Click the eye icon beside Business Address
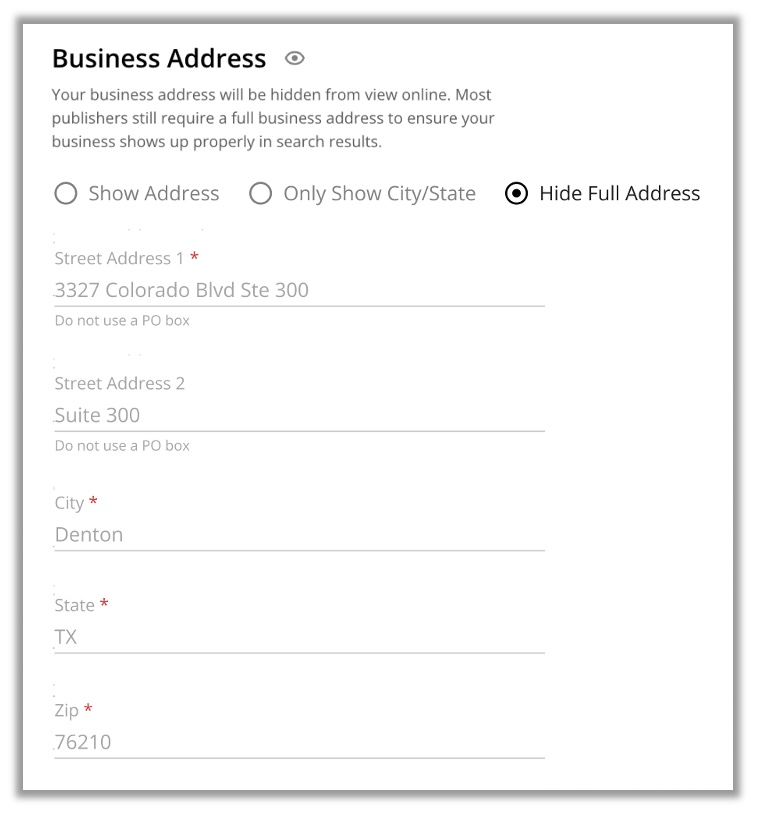This screenshot has height=816, width=758. pos(294,58)
